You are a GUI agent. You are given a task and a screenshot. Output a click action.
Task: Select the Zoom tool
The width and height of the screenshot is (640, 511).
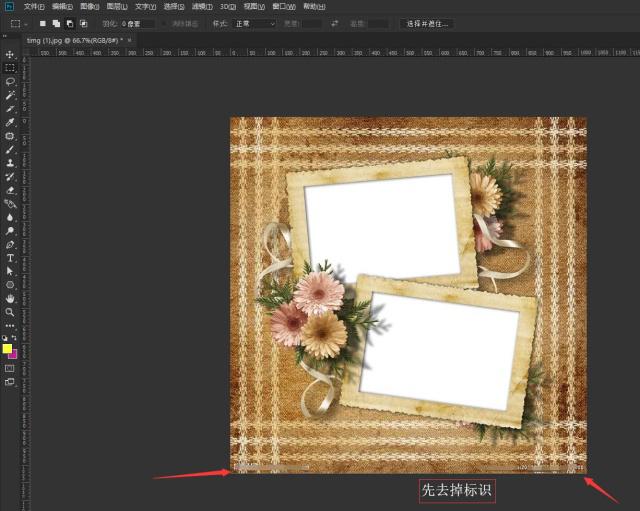10,312
